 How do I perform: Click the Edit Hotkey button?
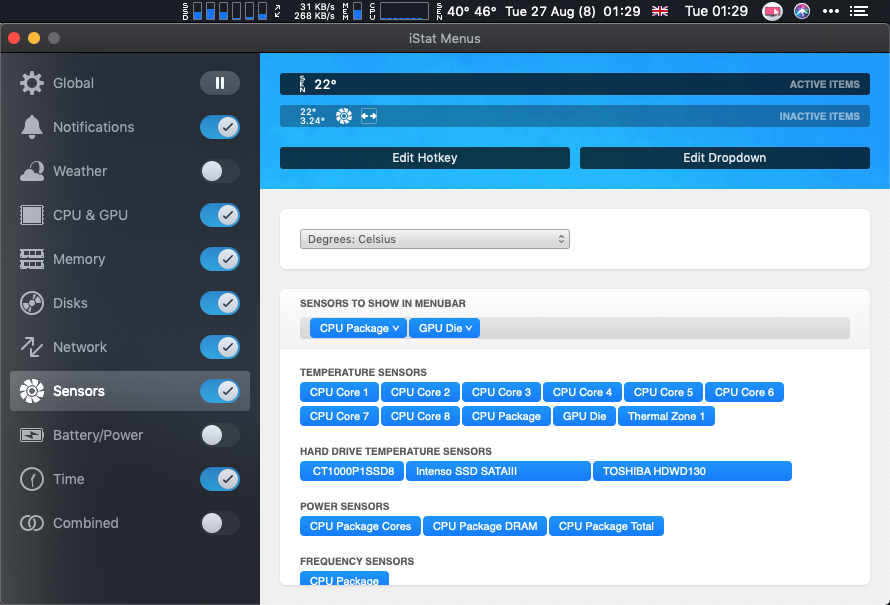425,158
